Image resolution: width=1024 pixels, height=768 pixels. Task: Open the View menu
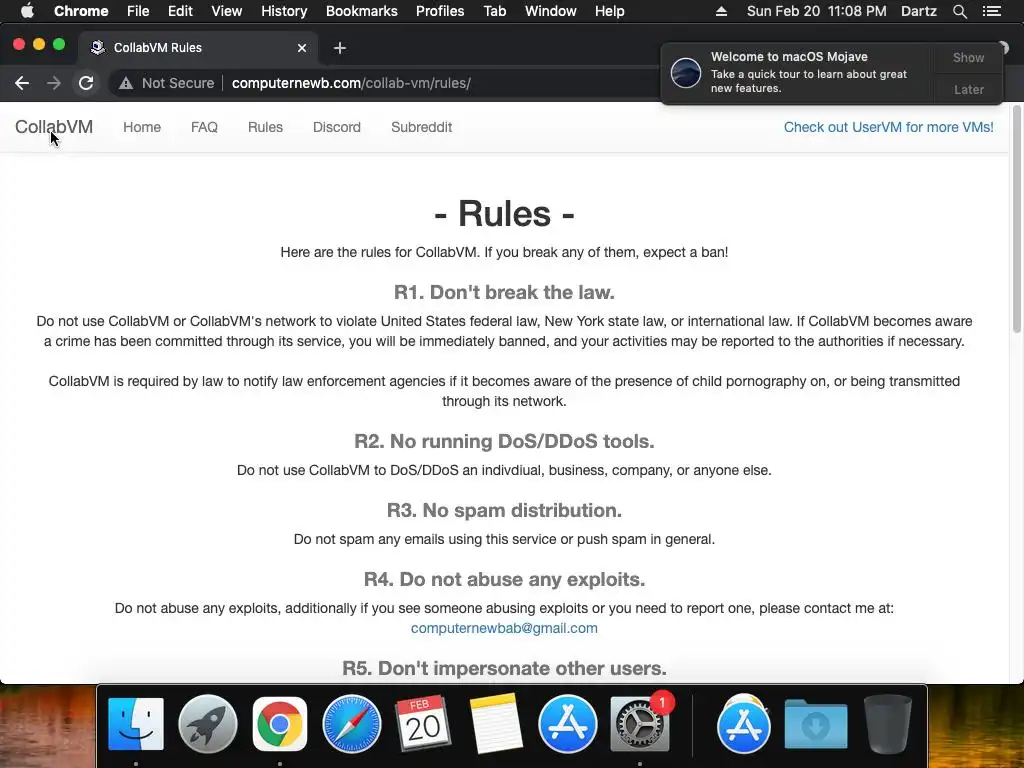227,11
